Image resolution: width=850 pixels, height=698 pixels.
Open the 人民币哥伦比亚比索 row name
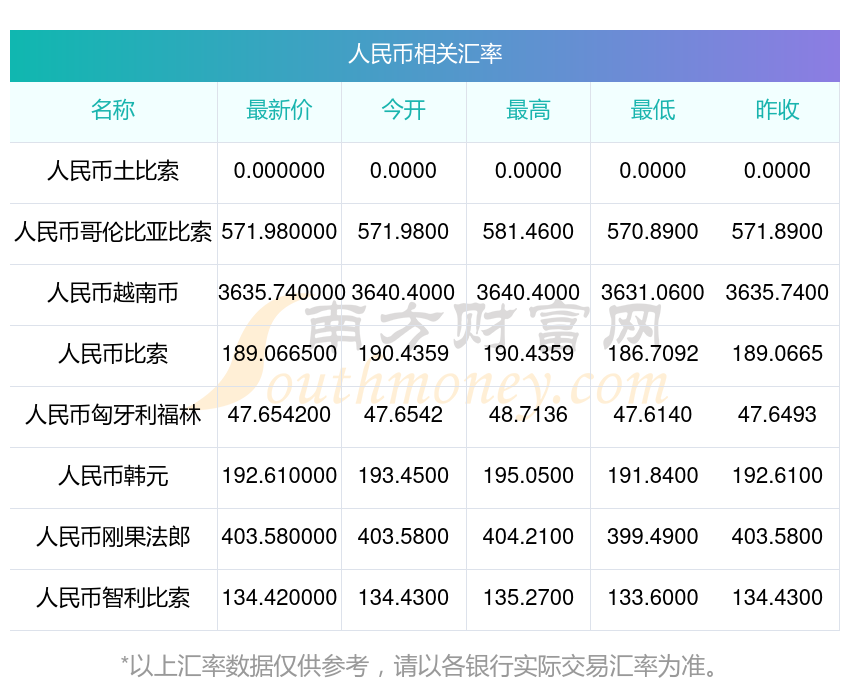click(113, 232)
